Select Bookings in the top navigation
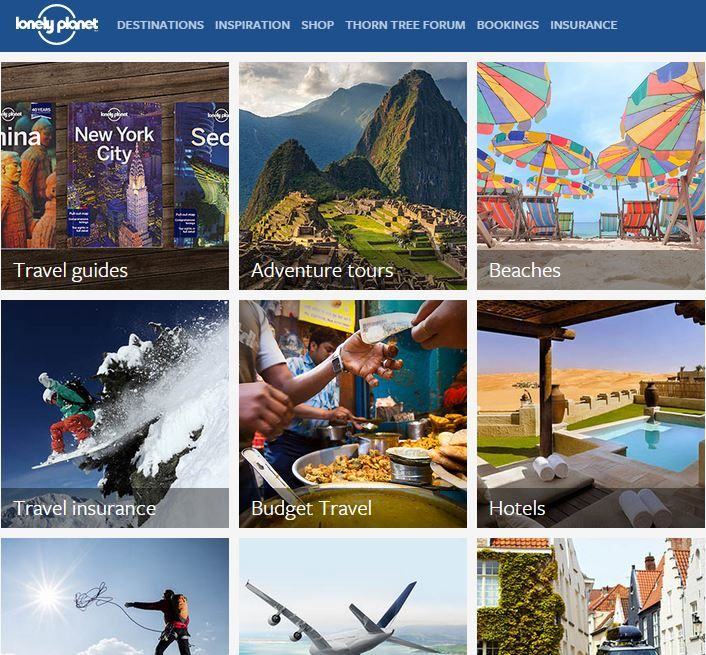This screenshot has height=655, width=706. (x=508, y=25)
